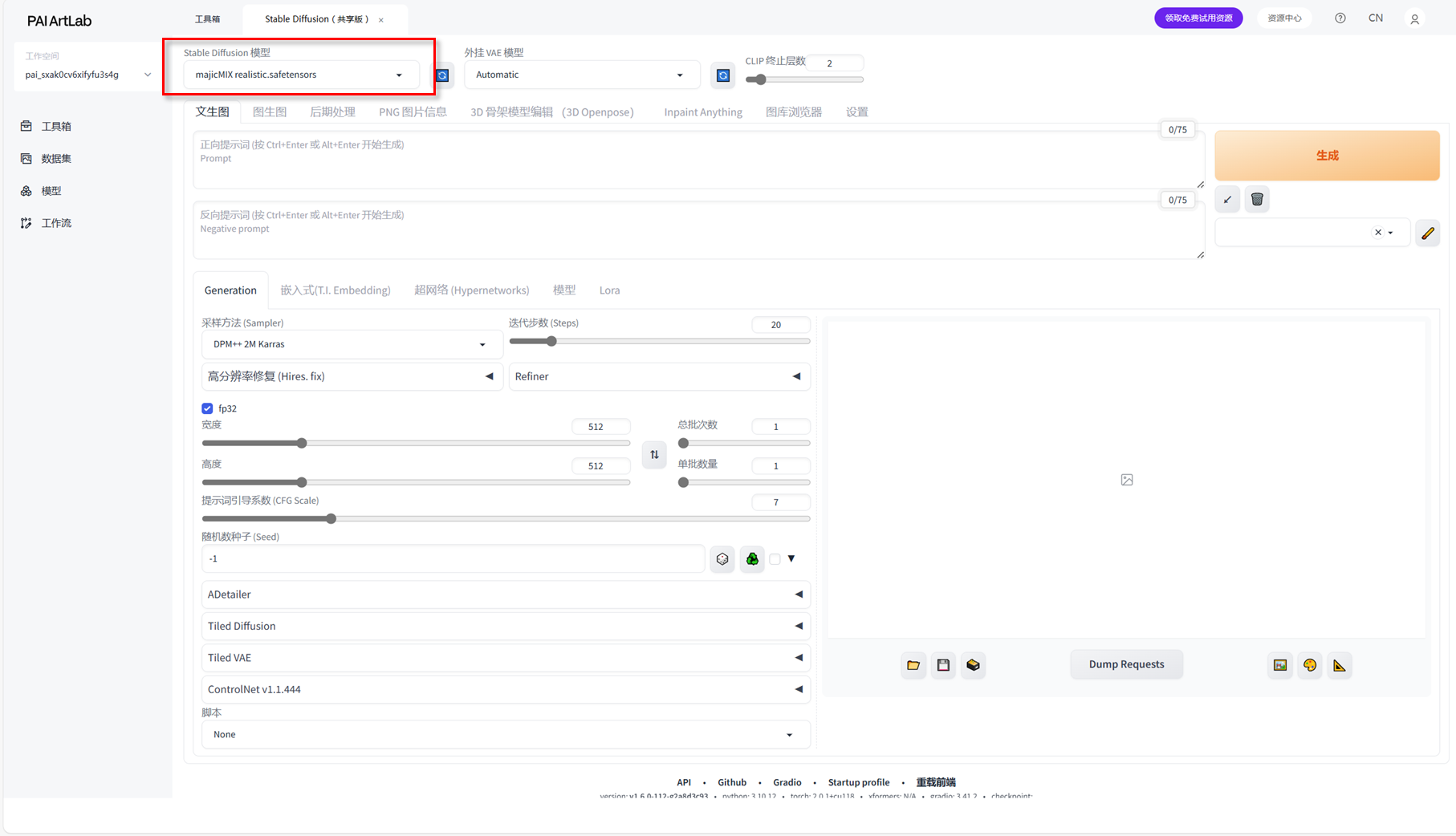This screenshot has height=836, width=1456.
Task: Expand the 高分辨率修复 (Hires. fix) section
Action: (x=352, y=376)
